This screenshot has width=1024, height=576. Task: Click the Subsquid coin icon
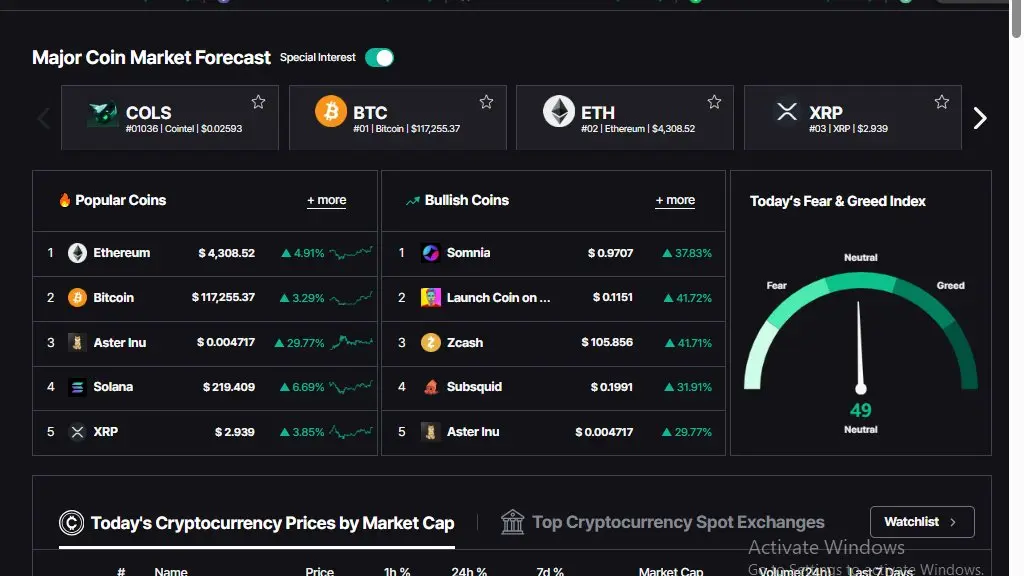431,387
